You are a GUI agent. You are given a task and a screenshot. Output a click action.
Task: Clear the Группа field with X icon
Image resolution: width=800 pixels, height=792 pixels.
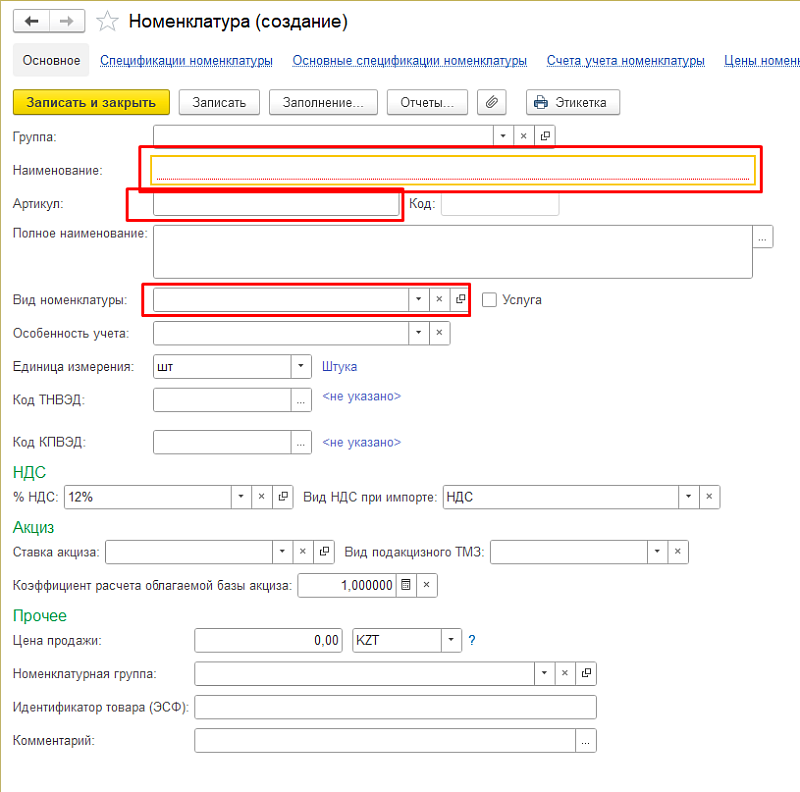point(523,136)
